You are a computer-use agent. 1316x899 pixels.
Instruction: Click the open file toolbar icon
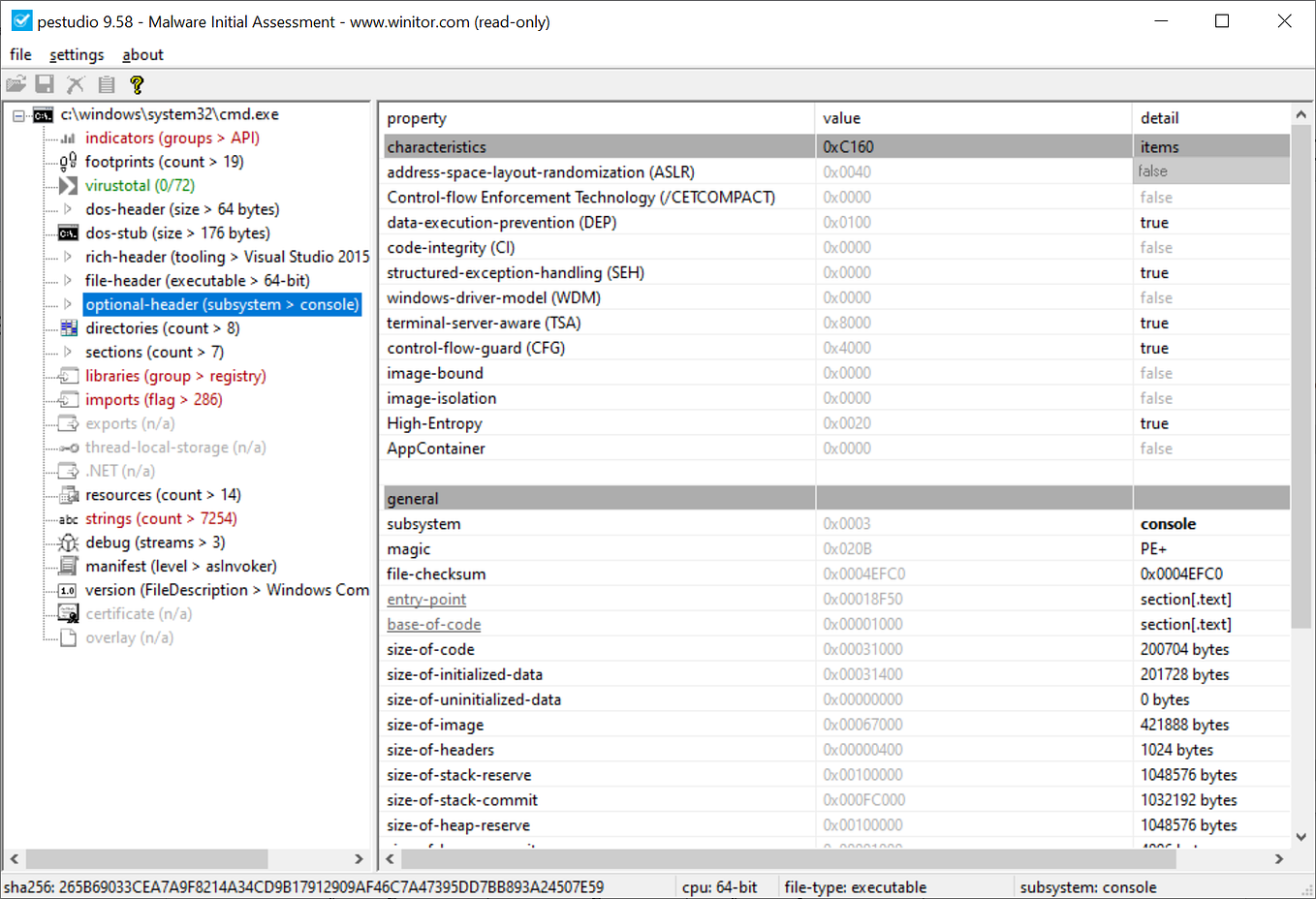16,84
